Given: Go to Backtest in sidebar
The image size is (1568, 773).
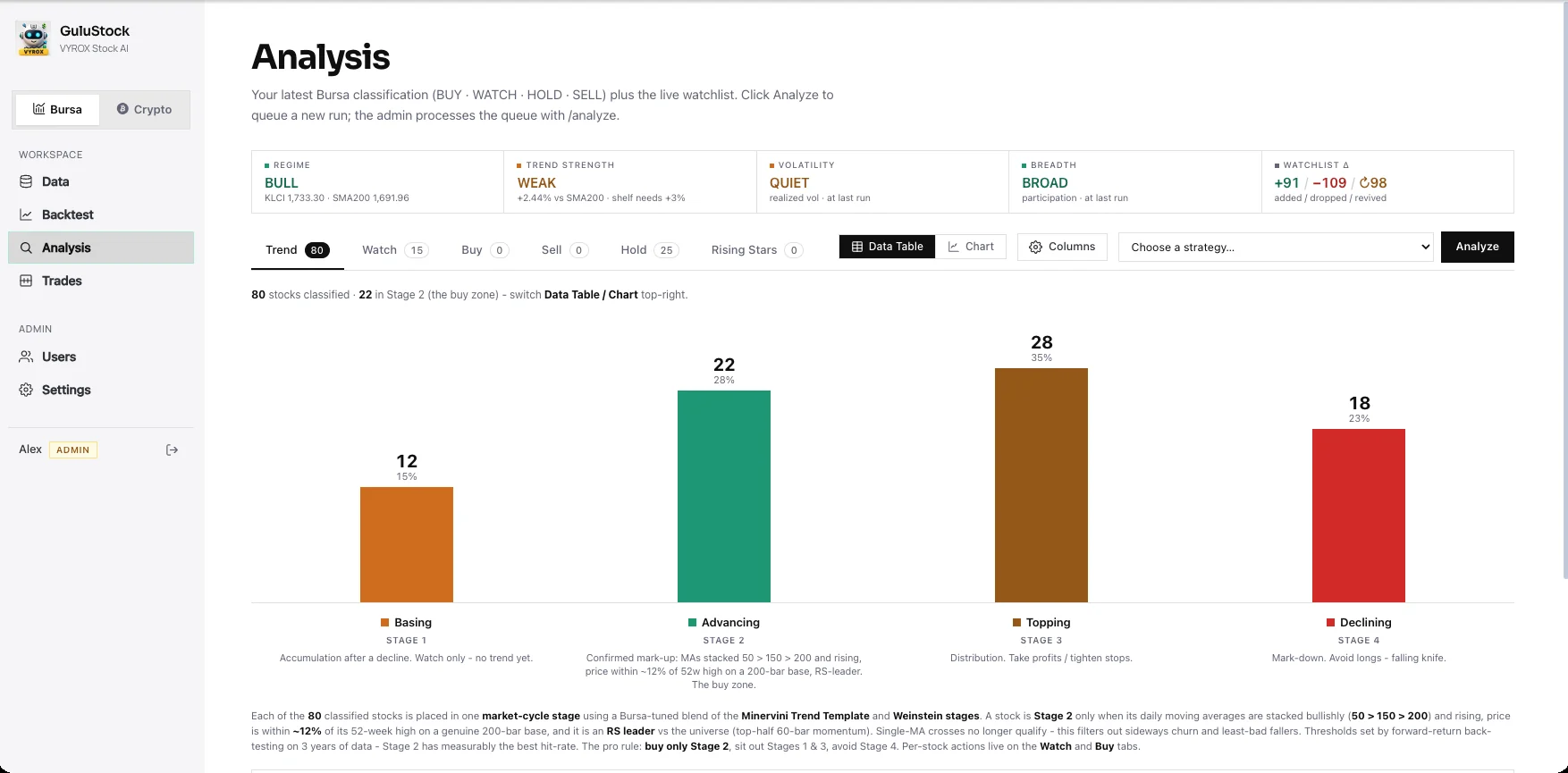Looking at the screenshot, I should tap(101, 214).
